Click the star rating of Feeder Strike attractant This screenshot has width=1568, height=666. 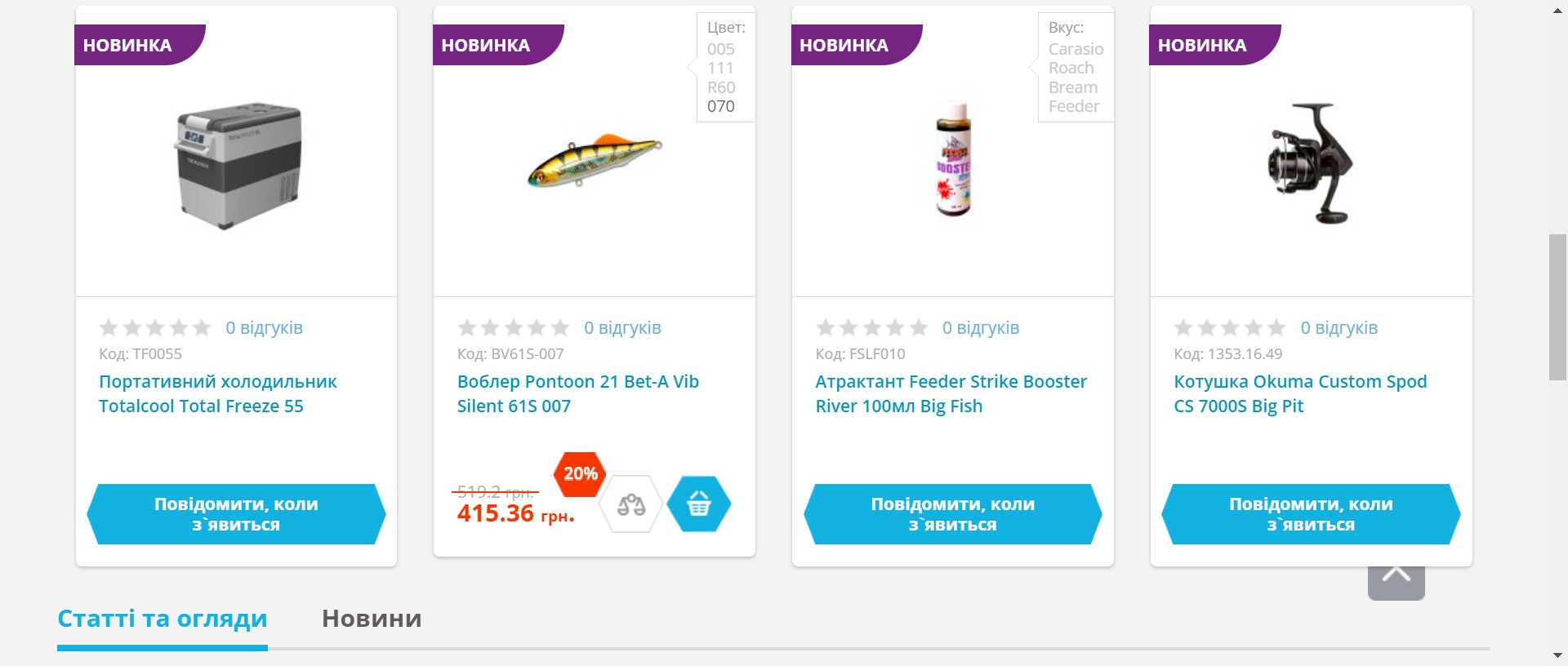pos(871,328)
